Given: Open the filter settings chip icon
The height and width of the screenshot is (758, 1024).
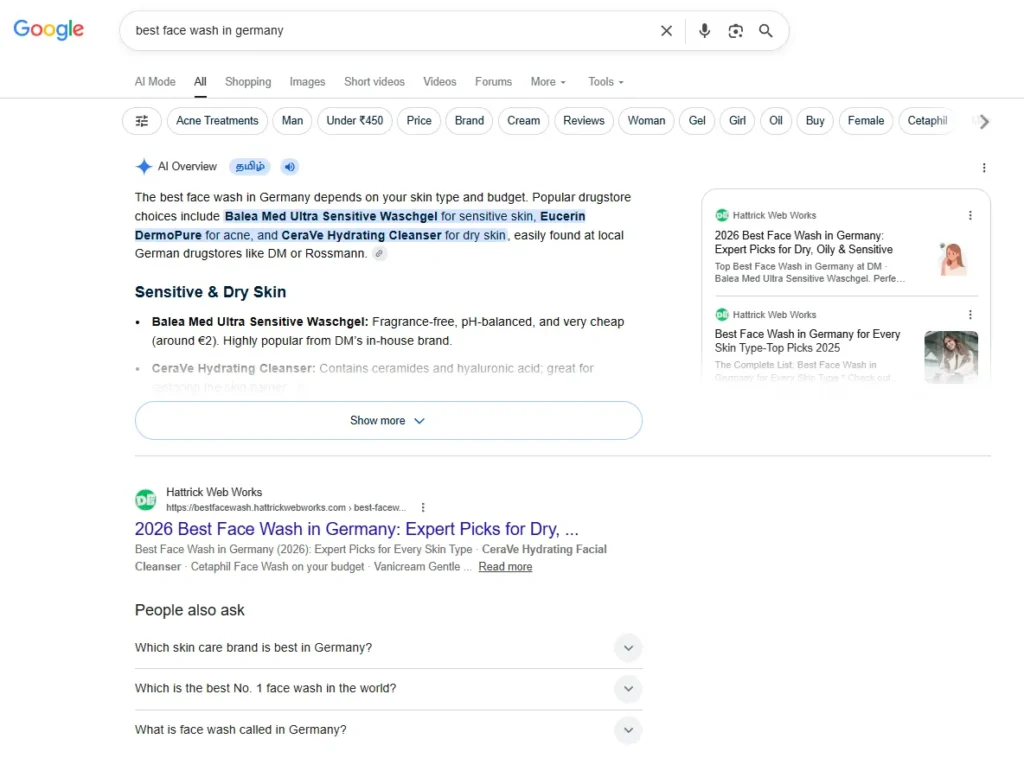Looking at the screenshot, I should 142,121.
